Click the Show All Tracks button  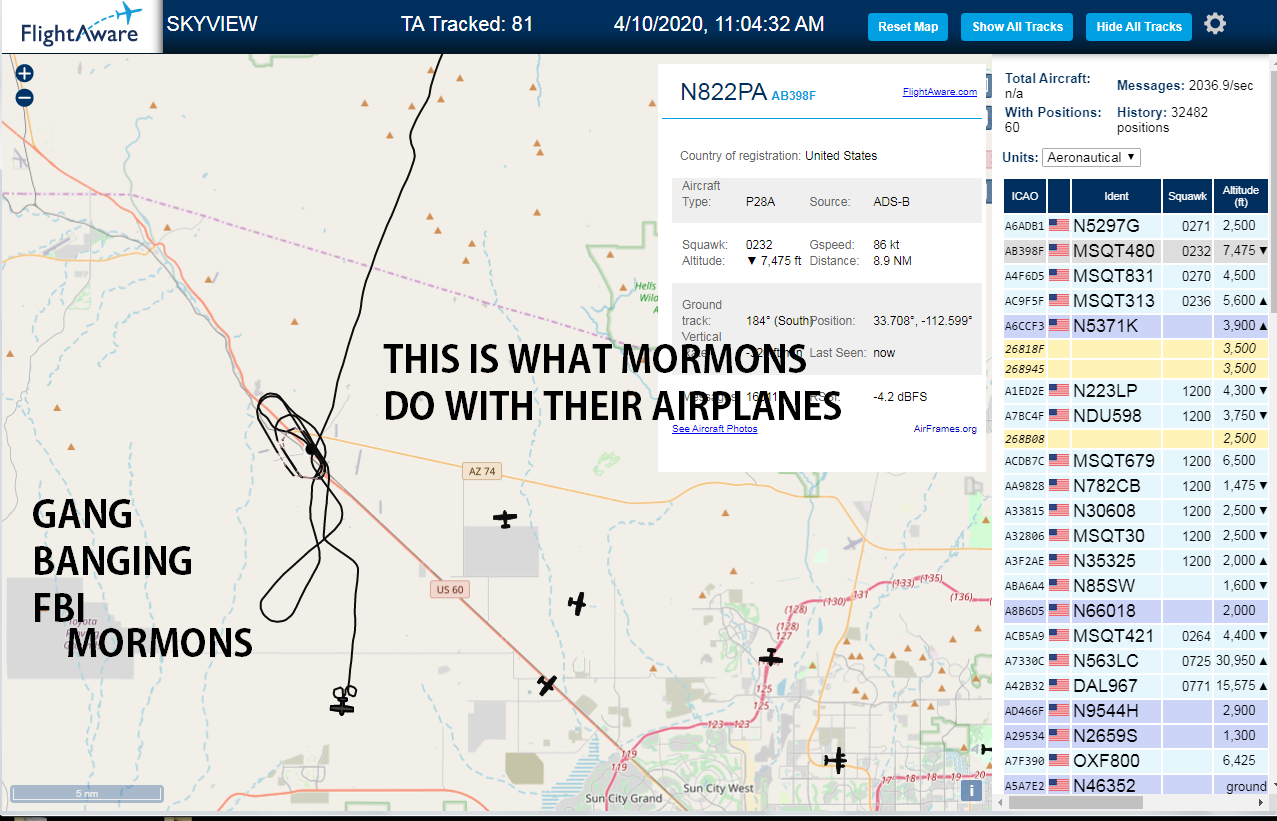[x=1017, y=27]
